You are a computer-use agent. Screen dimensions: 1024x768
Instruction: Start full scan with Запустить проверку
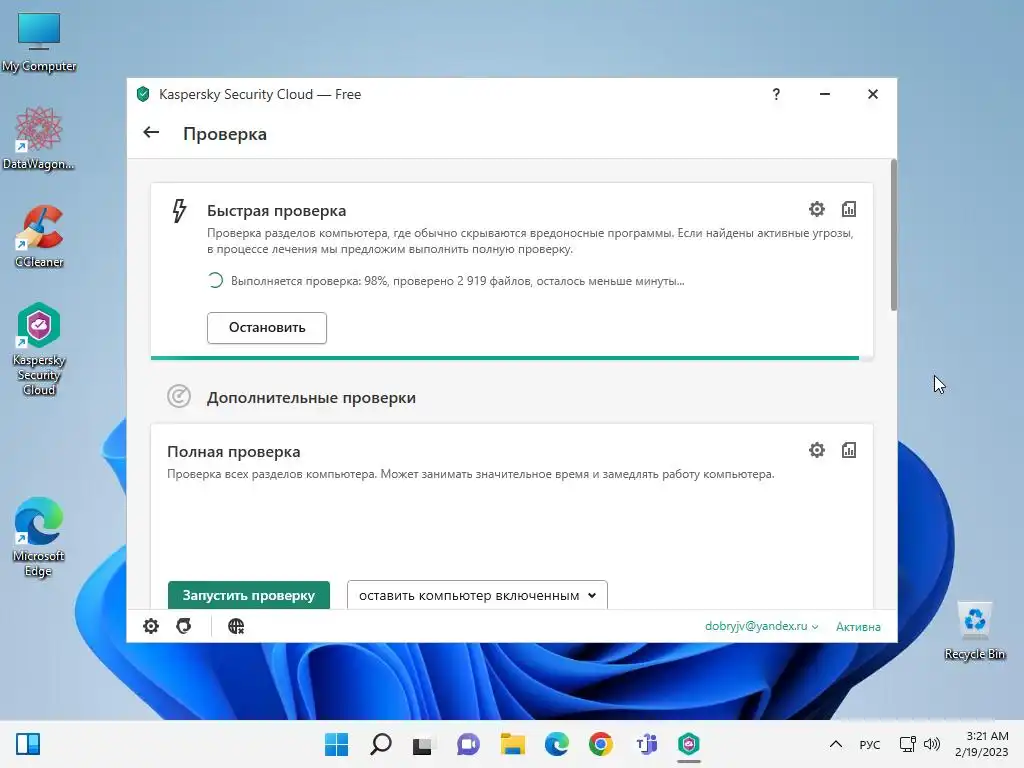click(x=248, y=595)
